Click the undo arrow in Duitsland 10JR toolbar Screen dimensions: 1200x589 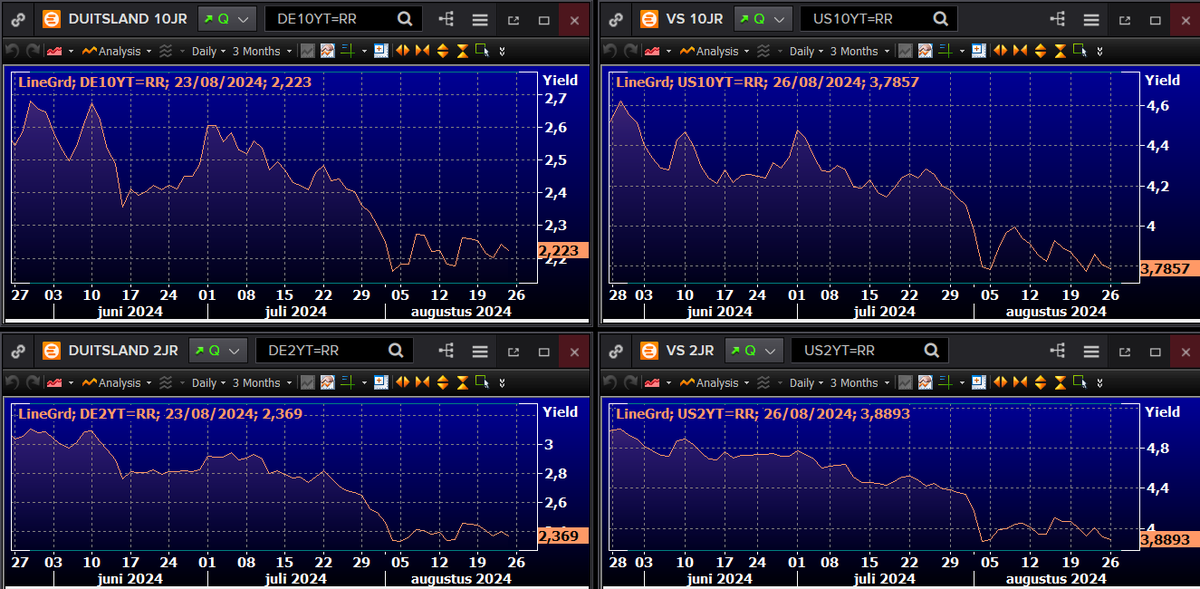[12, 51]
